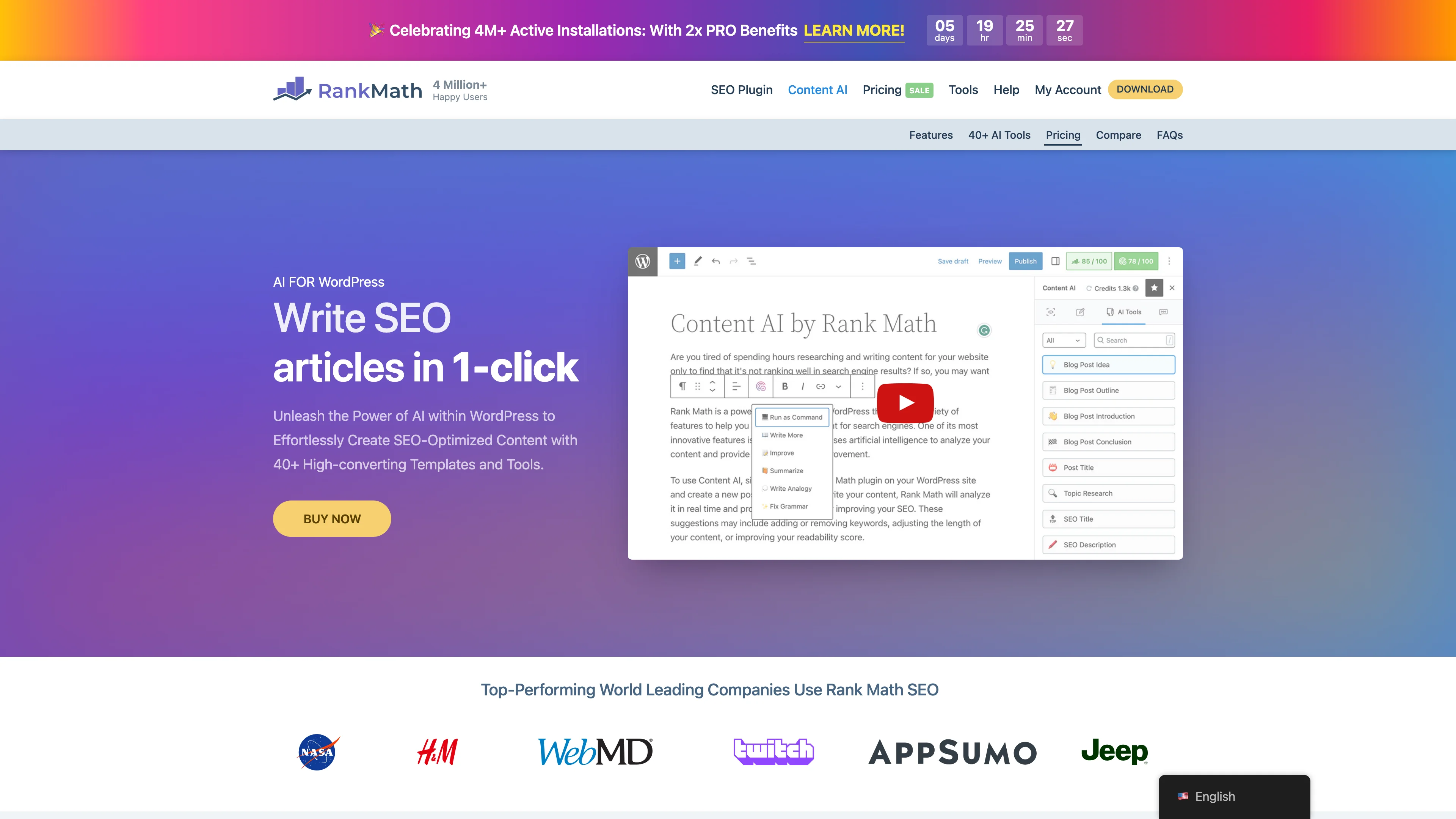Open the All category dropdown
Viewport: 1456px width, 819px height.
[x=1064, y=340]
